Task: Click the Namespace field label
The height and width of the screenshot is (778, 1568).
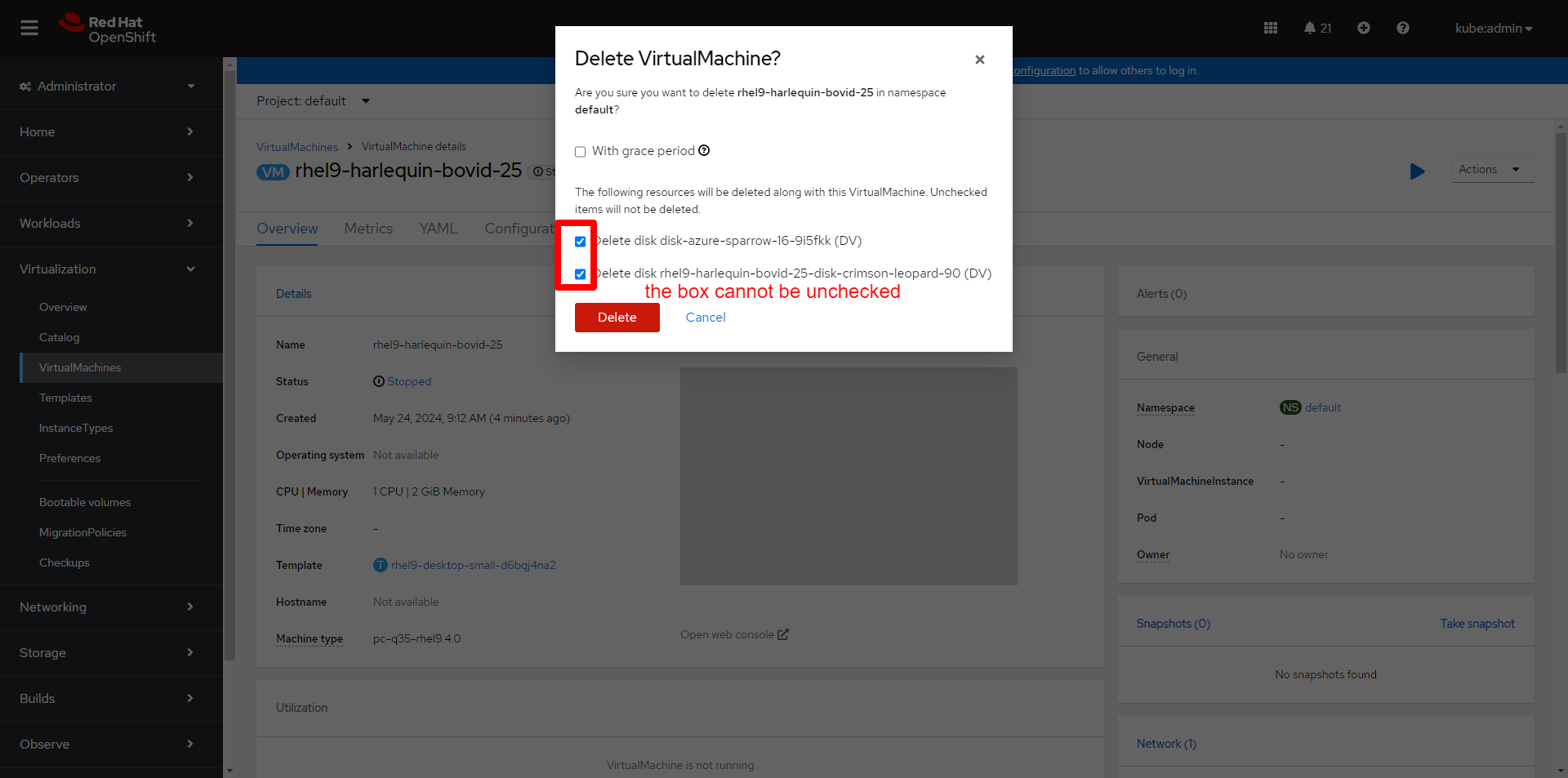Action: pyautogui.click(x=1165, y=408)
